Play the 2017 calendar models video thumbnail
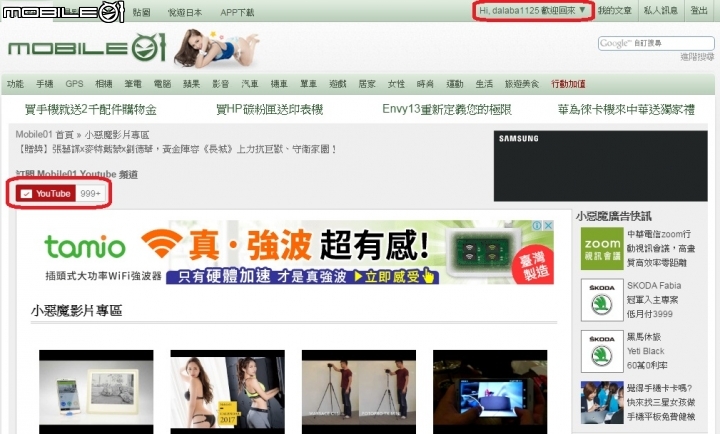Image resolution: width=720 pixels, height=434 pixels. (x=227, y=392)
